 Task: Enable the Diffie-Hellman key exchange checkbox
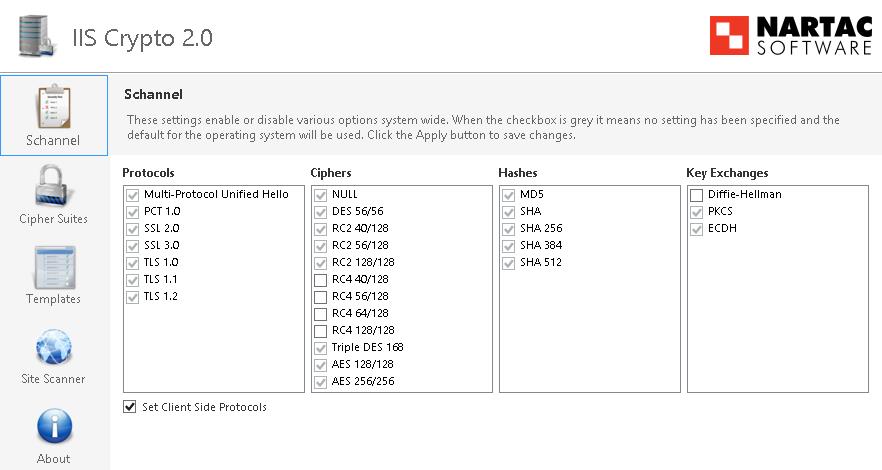tap(697, 195)
